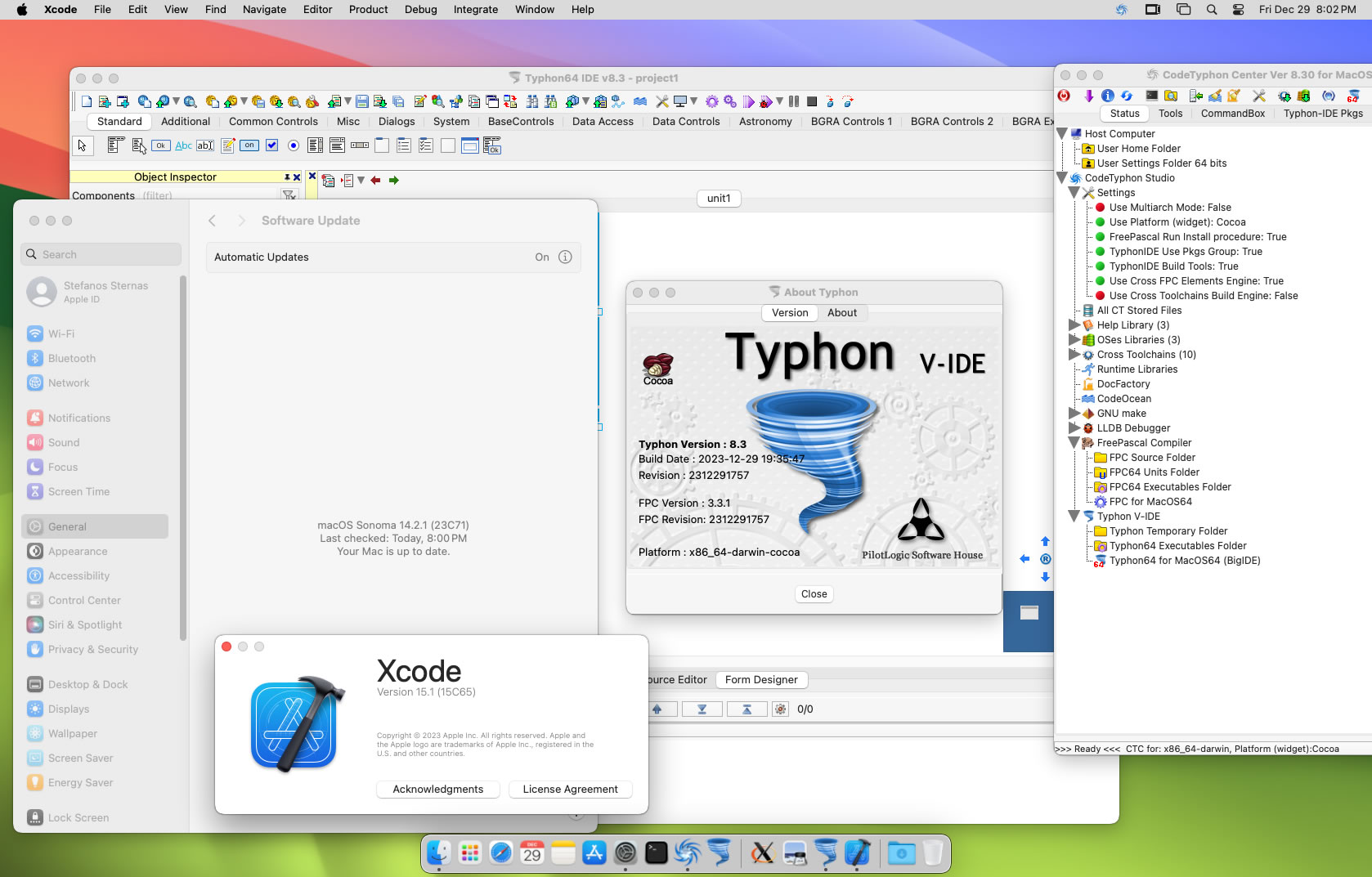Open the Terminal app in the Dock
This screenshot has width=1372, height=877.
click(657, 853)
